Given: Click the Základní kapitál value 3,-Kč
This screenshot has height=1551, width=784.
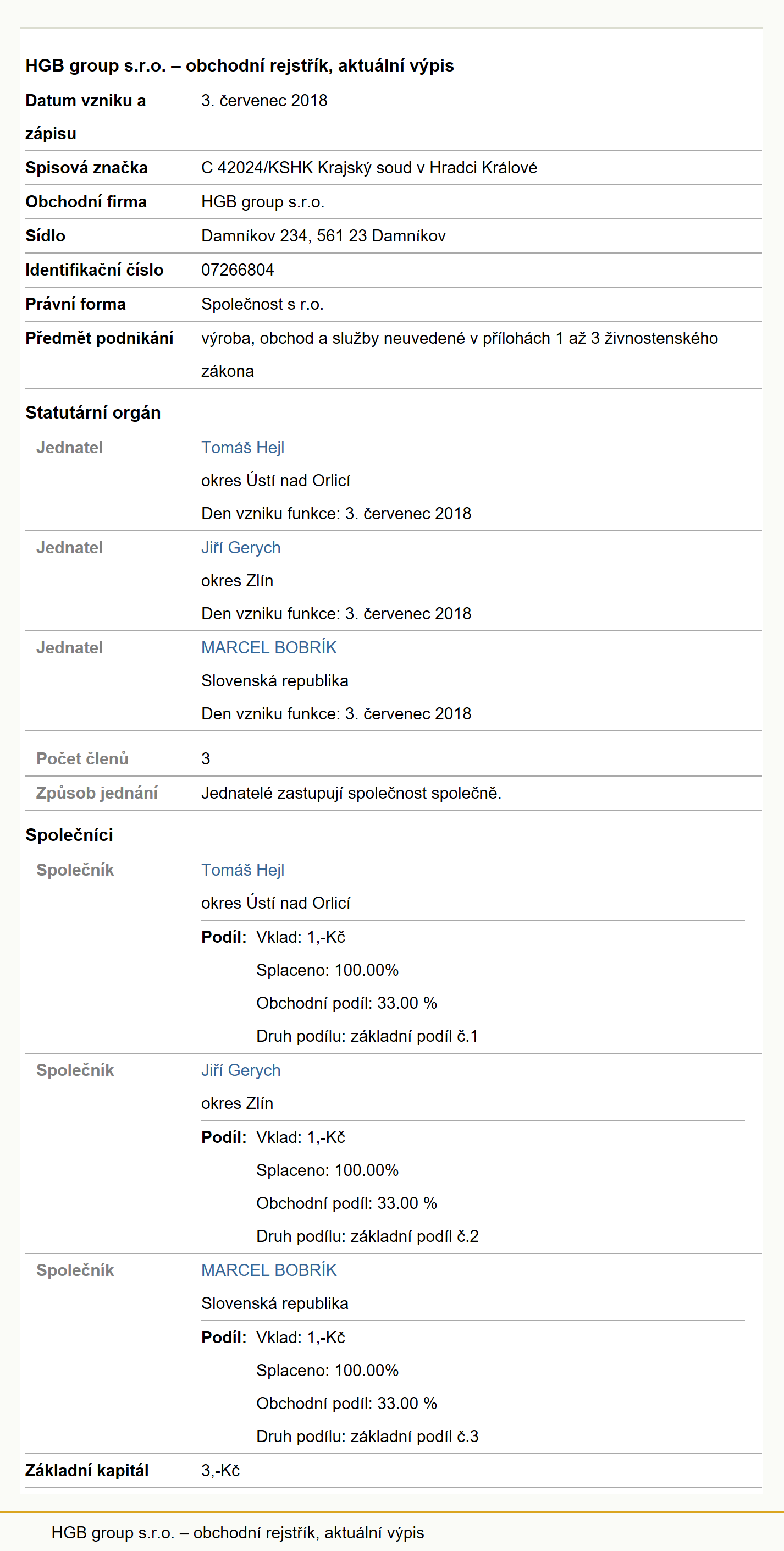Looking at the screenshot, I should tap(220, 1470).
